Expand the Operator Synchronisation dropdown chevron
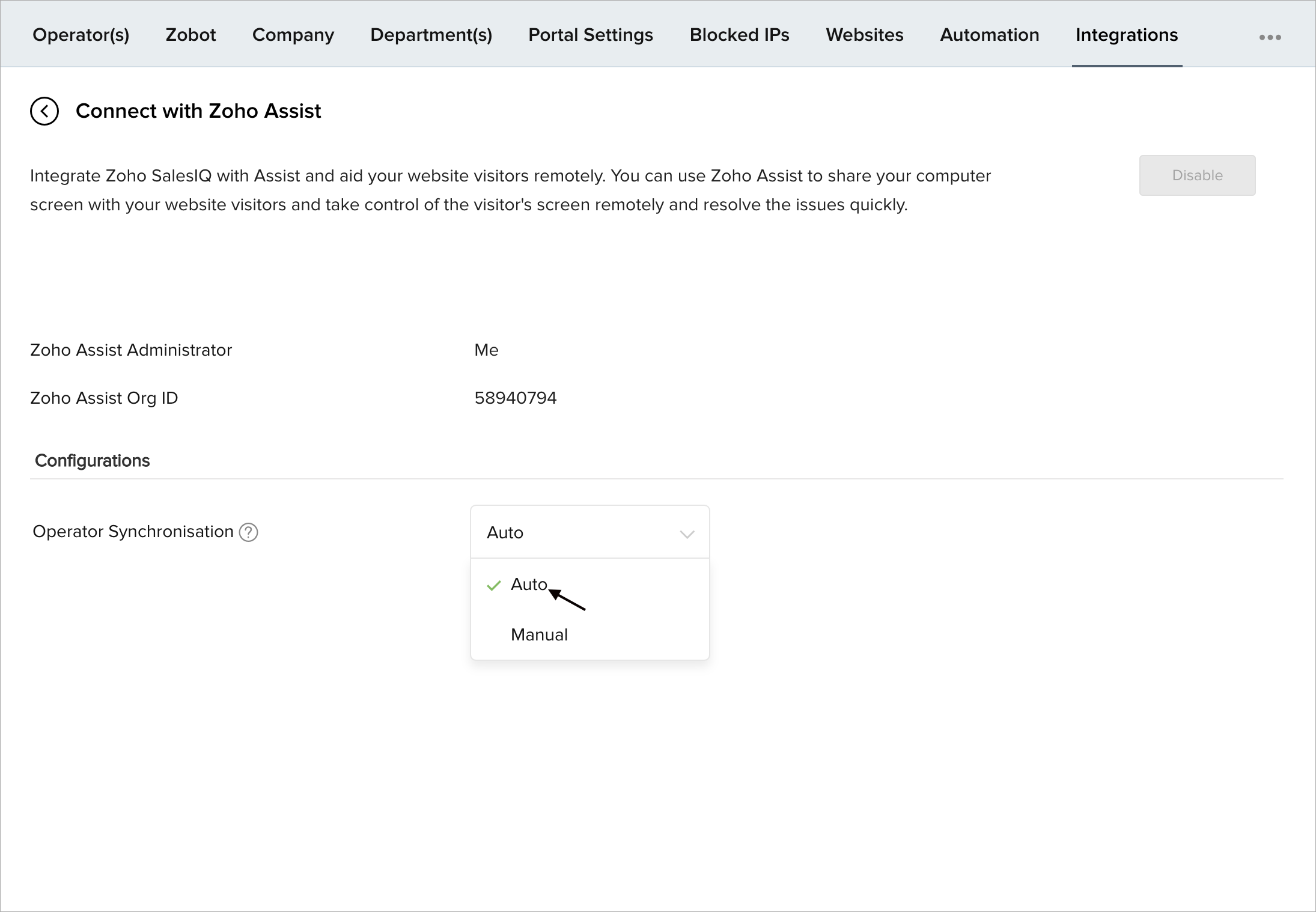This screenshot has width=1316, height=912. click(687, 534)
